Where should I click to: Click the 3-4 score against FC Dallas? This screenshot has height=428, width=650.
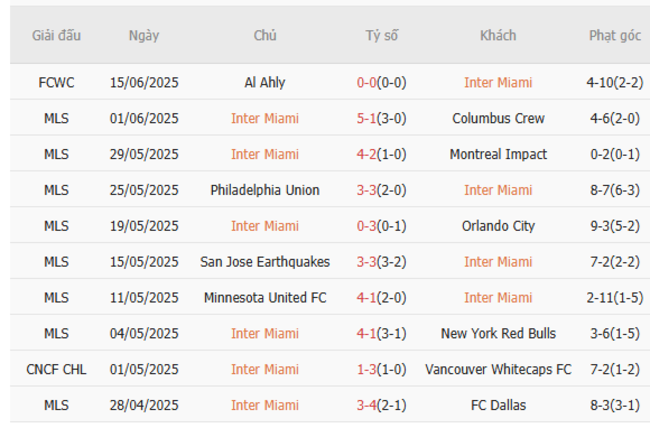368,405
